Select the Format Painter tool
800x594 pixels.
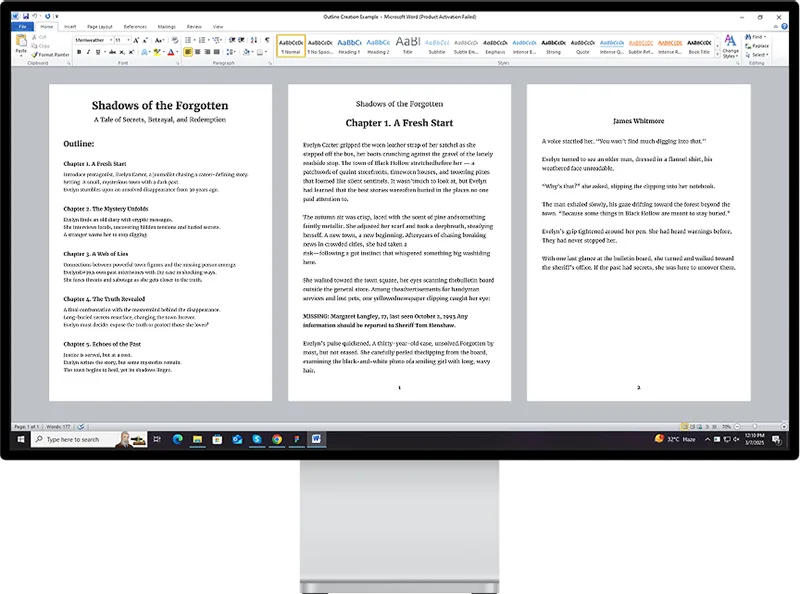click(x=53, y=54)
